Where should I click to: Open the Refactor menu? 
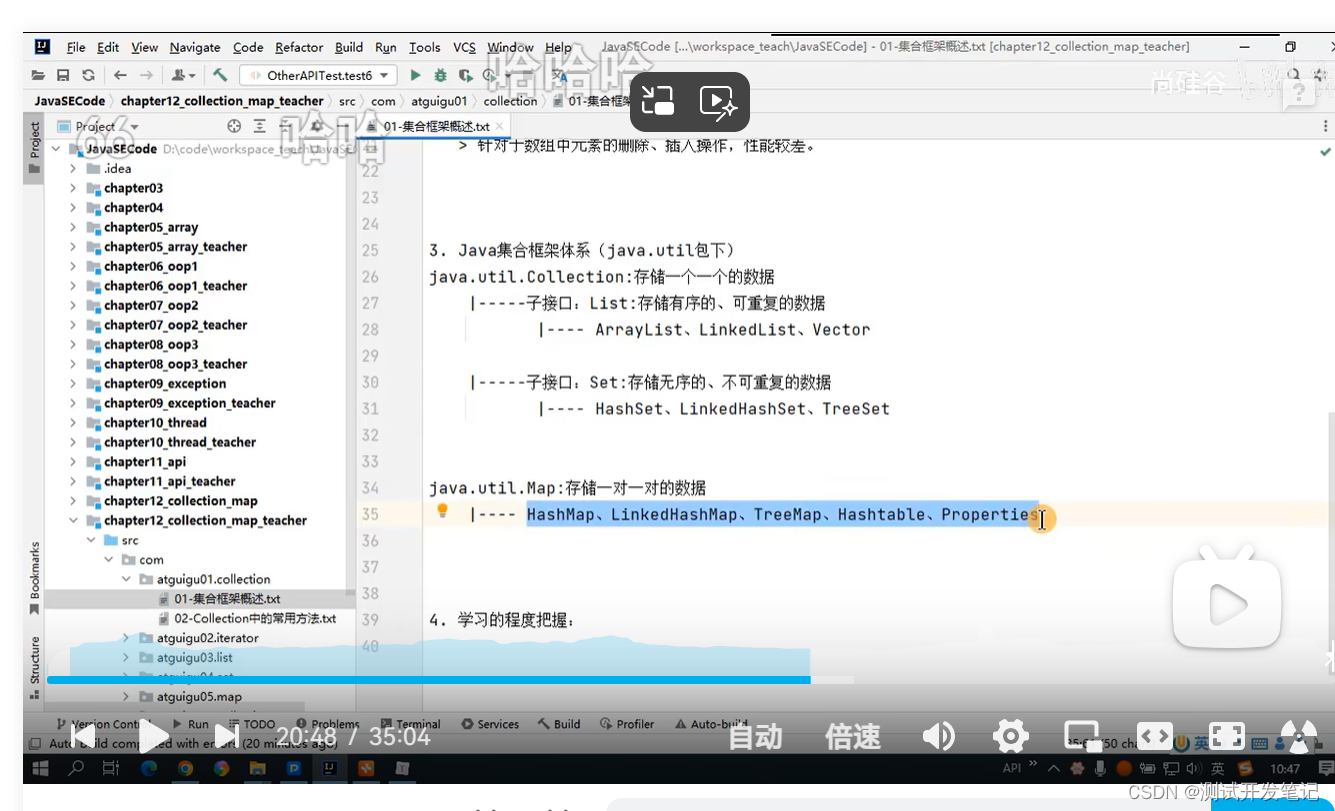[299, 47]
